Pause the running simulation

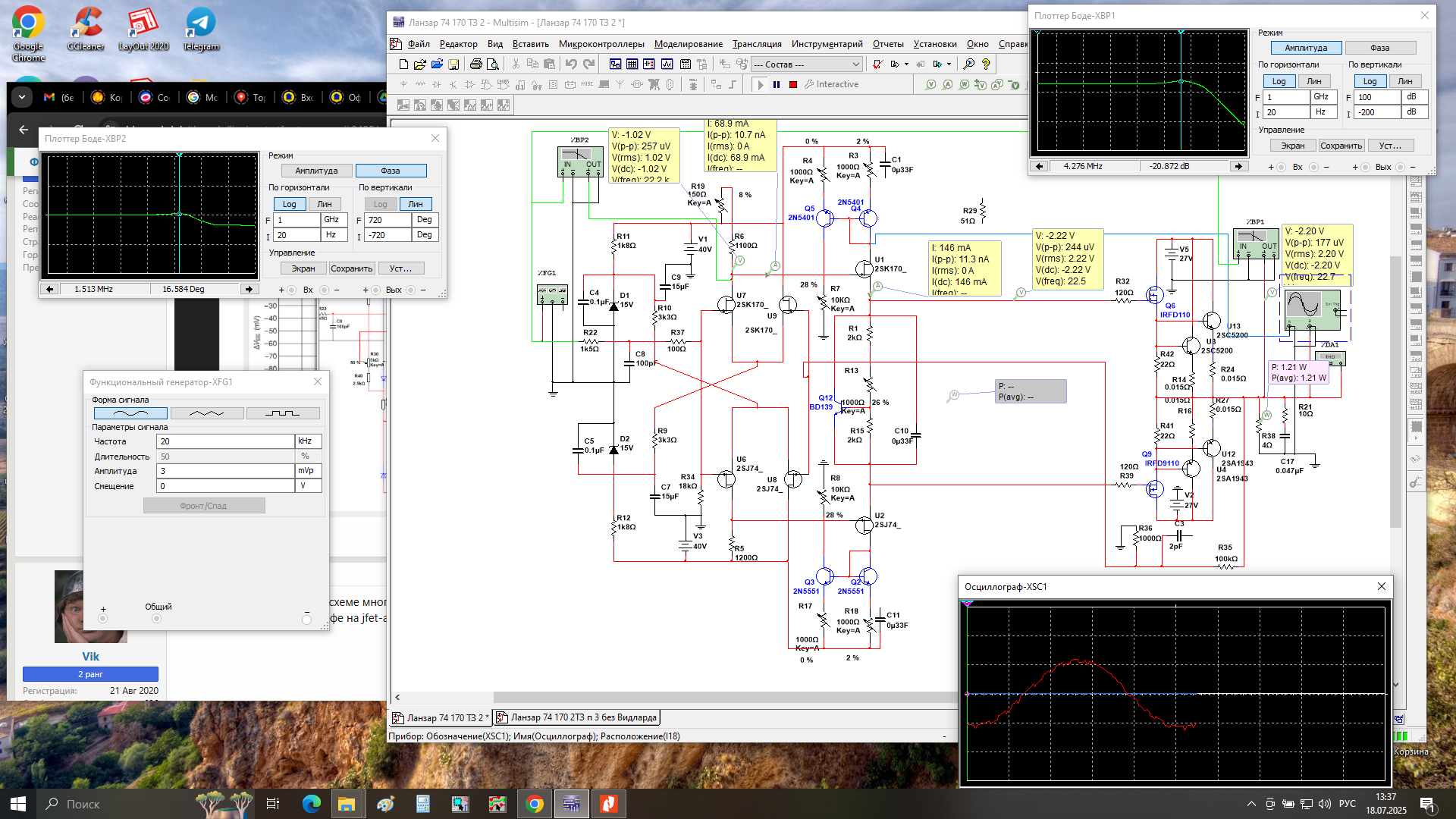[777, 84]
